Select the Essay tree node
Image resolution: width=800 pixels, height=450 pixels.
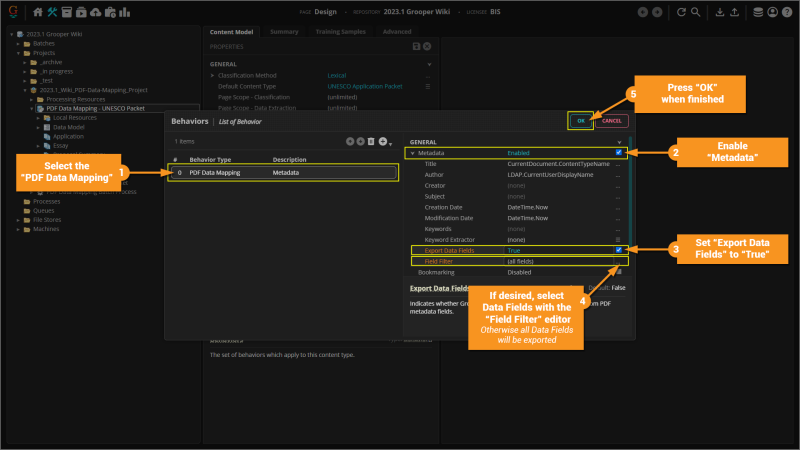pyautogui.click(x=60, y=145)
